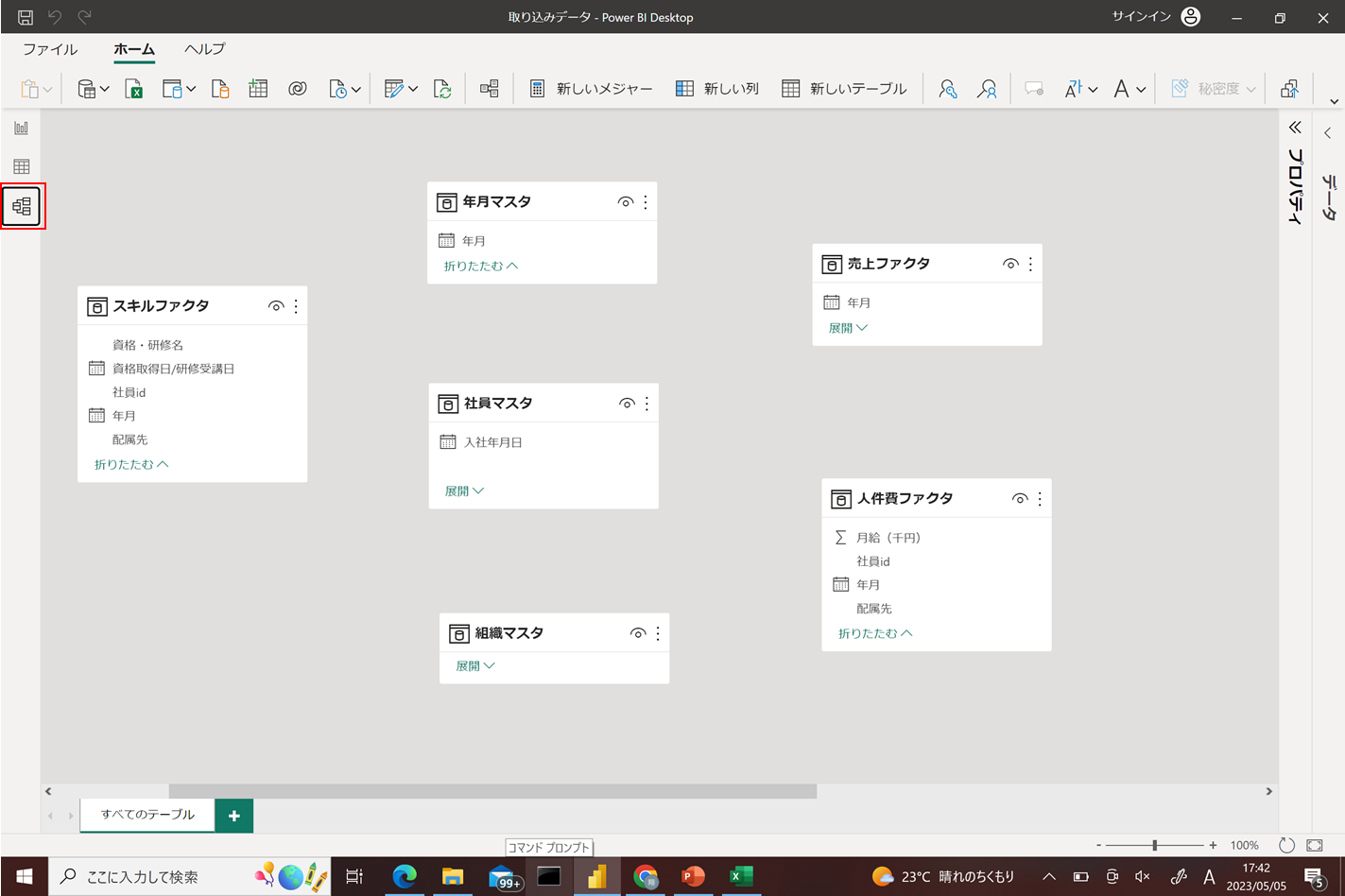Click the zoom out minus button
1345x896 pixels.
(x=1098, y=845)
